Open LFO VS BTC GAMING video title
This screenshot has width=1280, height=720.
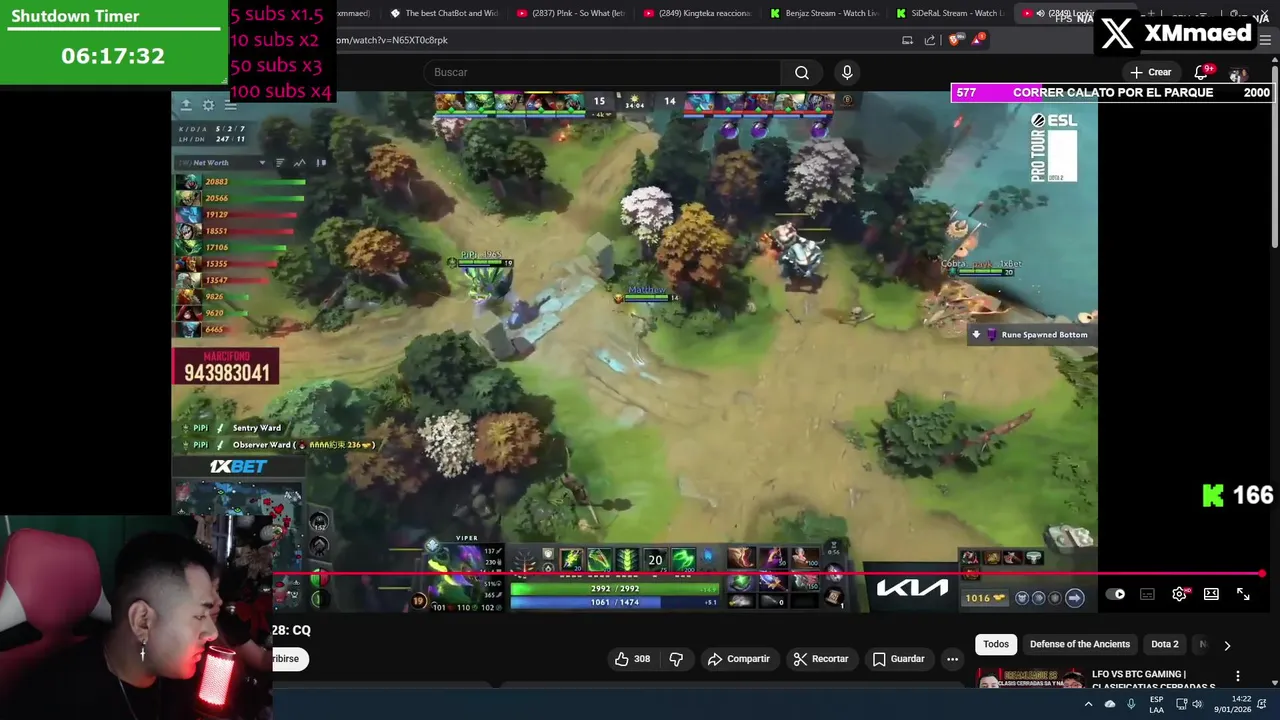(x=1153, y=680)
